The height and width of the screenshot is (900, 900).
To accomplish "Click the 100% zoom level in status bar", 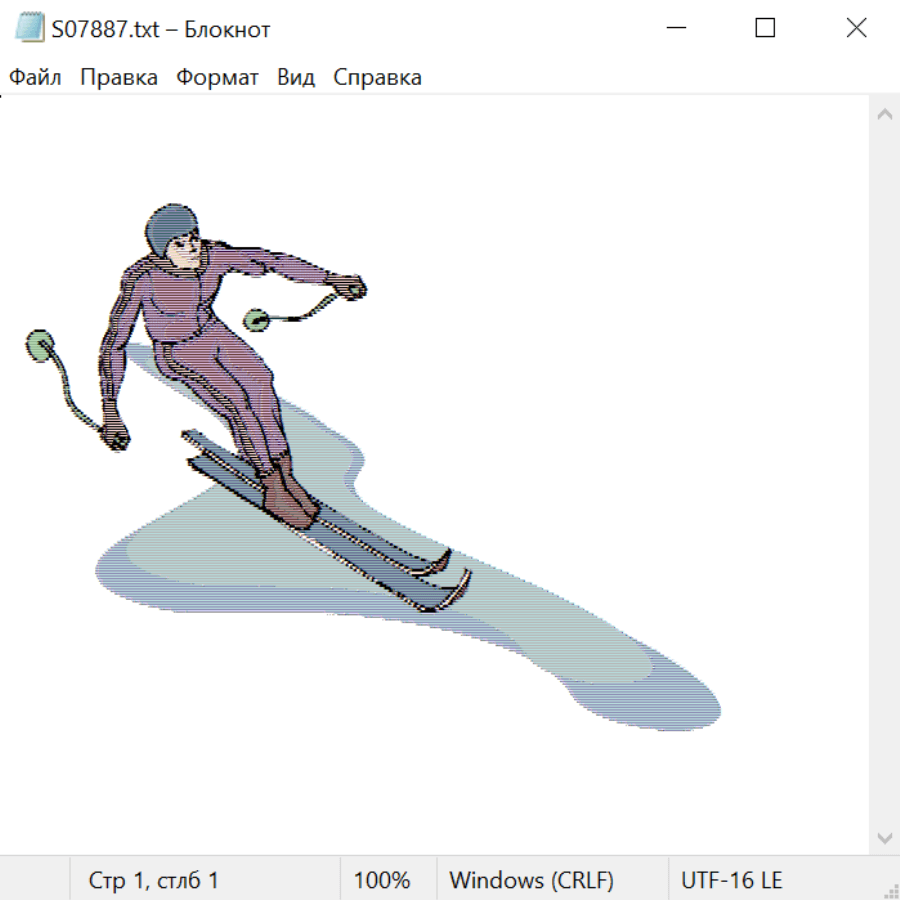I will [x=382, y=880].
